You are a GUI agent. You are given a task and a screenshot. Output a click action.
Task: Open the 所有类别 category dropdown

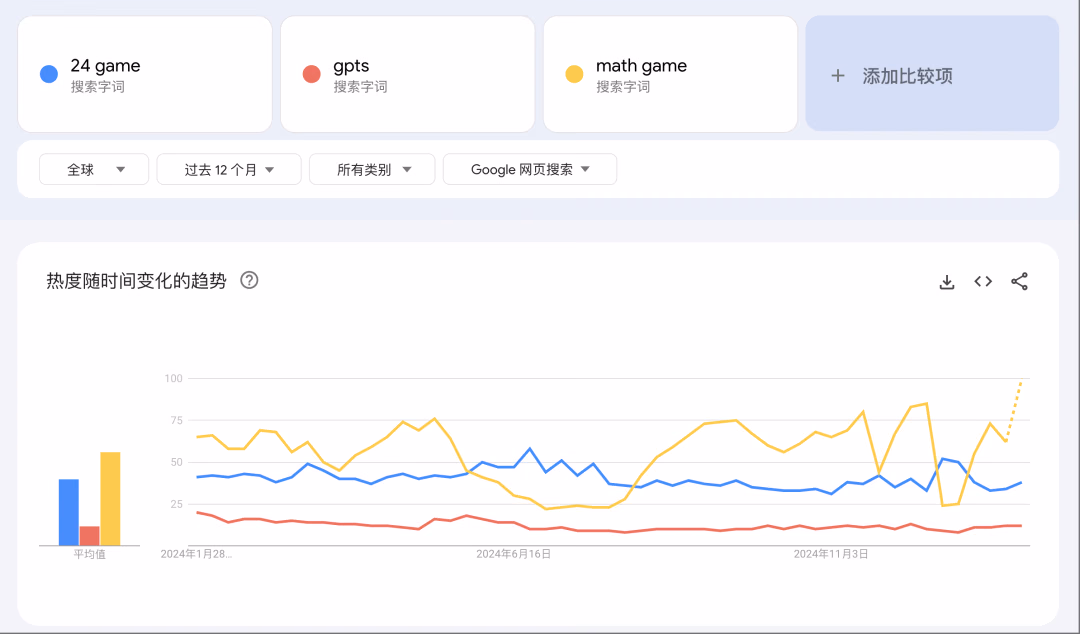coord(372,170)
